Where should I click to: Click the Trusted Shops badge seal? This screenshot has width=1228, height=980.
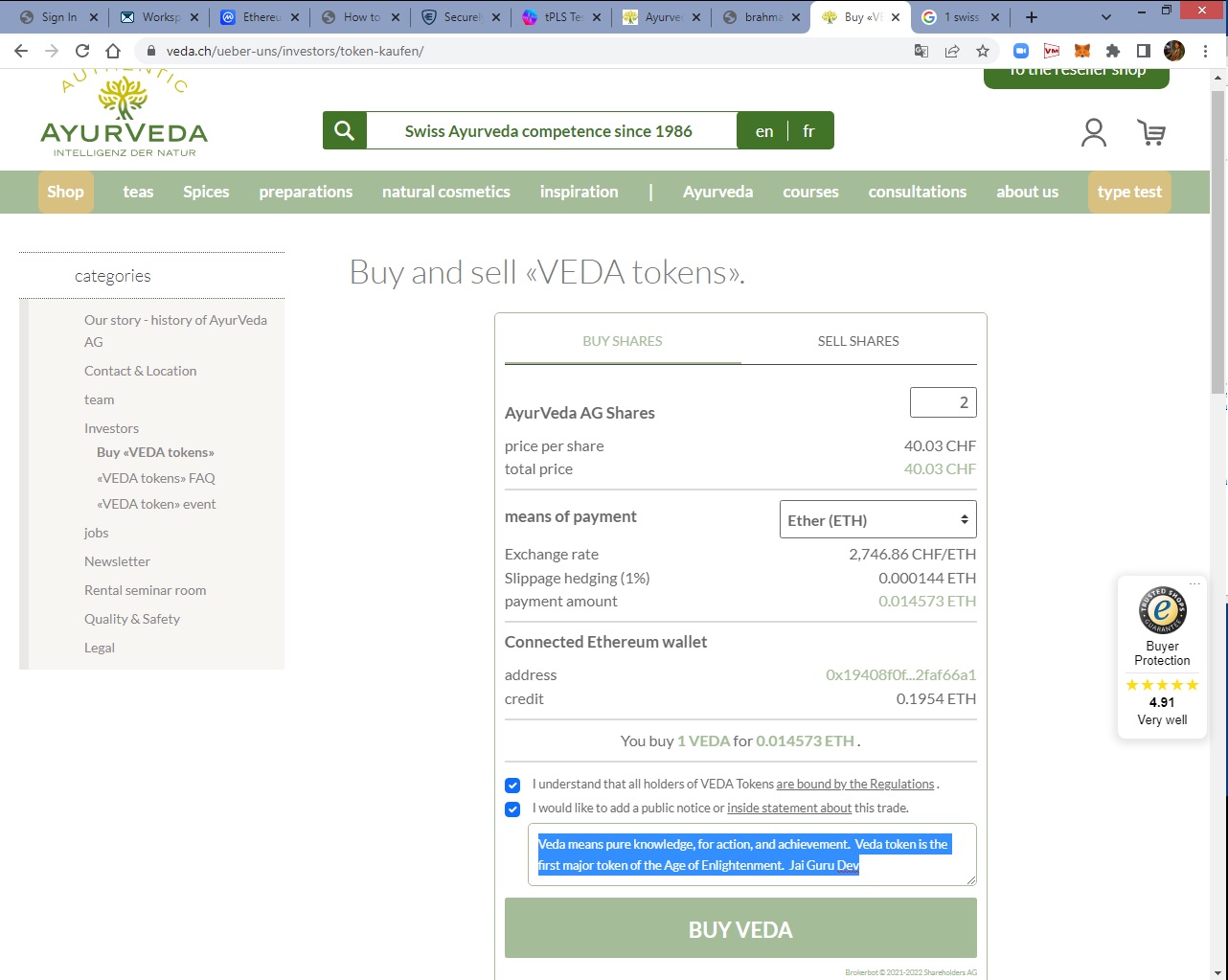1162,610
